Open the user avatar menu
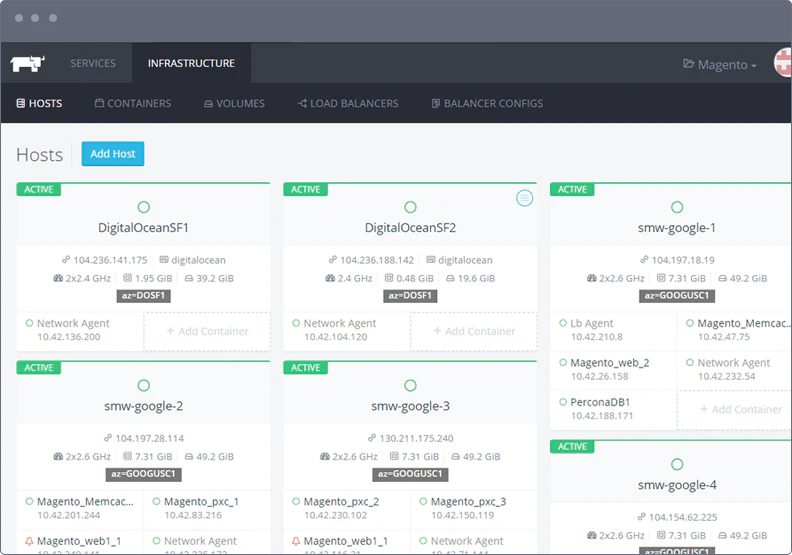This screenshot has width=792, height=555. point(783,63)
